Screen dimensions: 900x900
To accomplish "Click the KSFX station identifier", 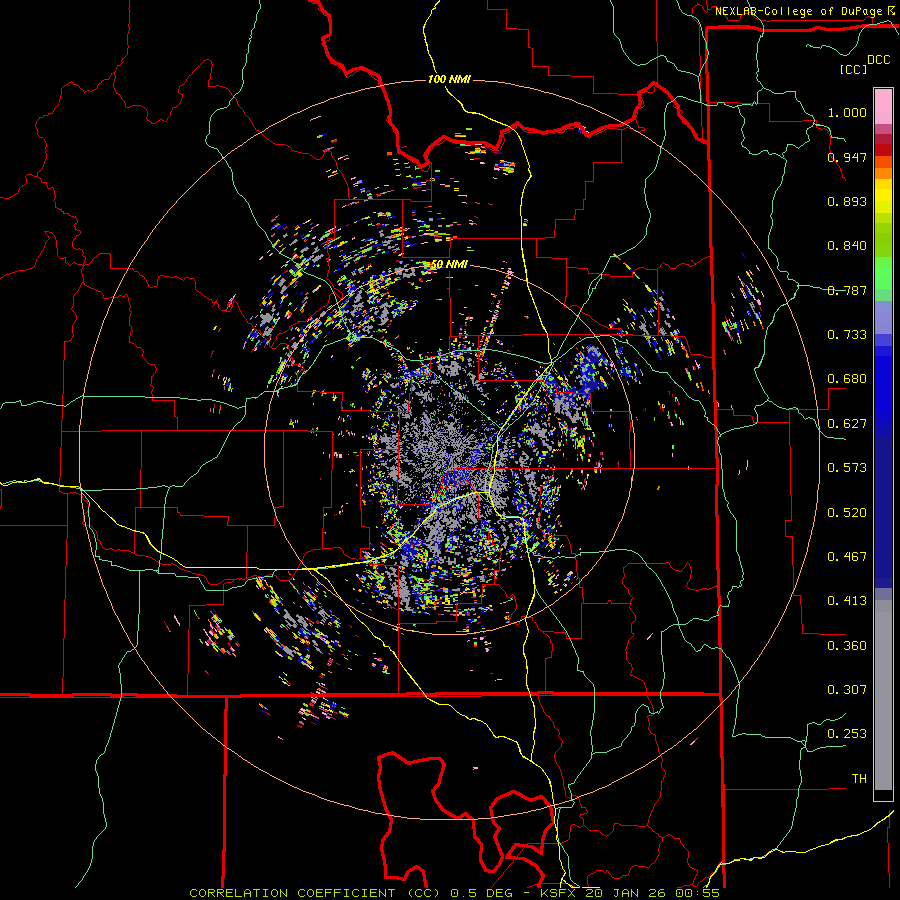I will coord(559,893).
